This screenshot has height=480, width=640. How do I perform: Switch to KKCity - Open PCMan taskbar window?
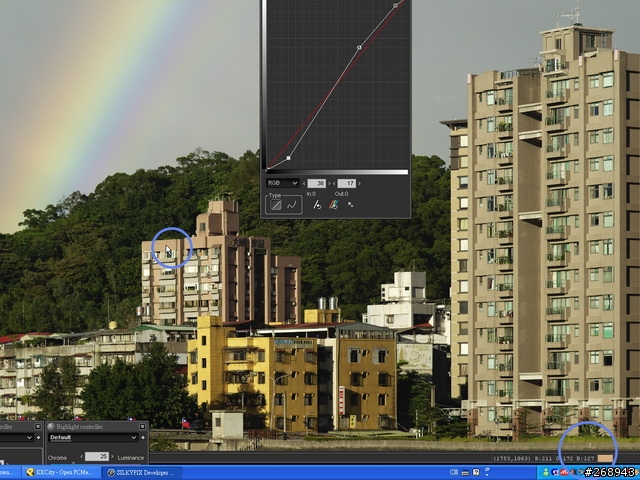(60, 472)
